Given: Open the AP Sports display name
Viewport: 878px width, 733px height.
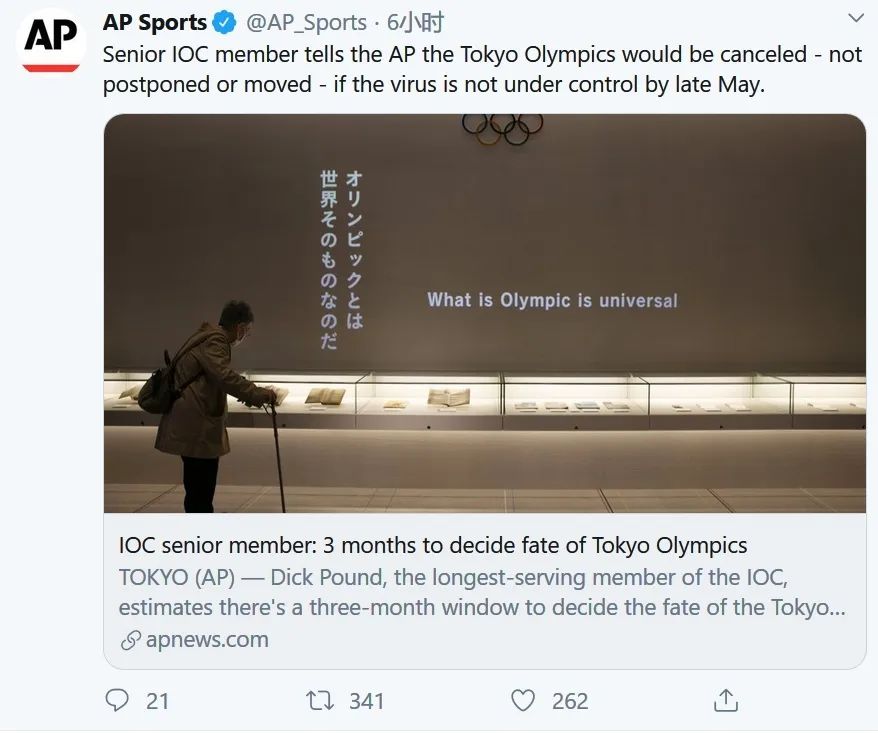Looking at the screenshot, I should [155, 22].
